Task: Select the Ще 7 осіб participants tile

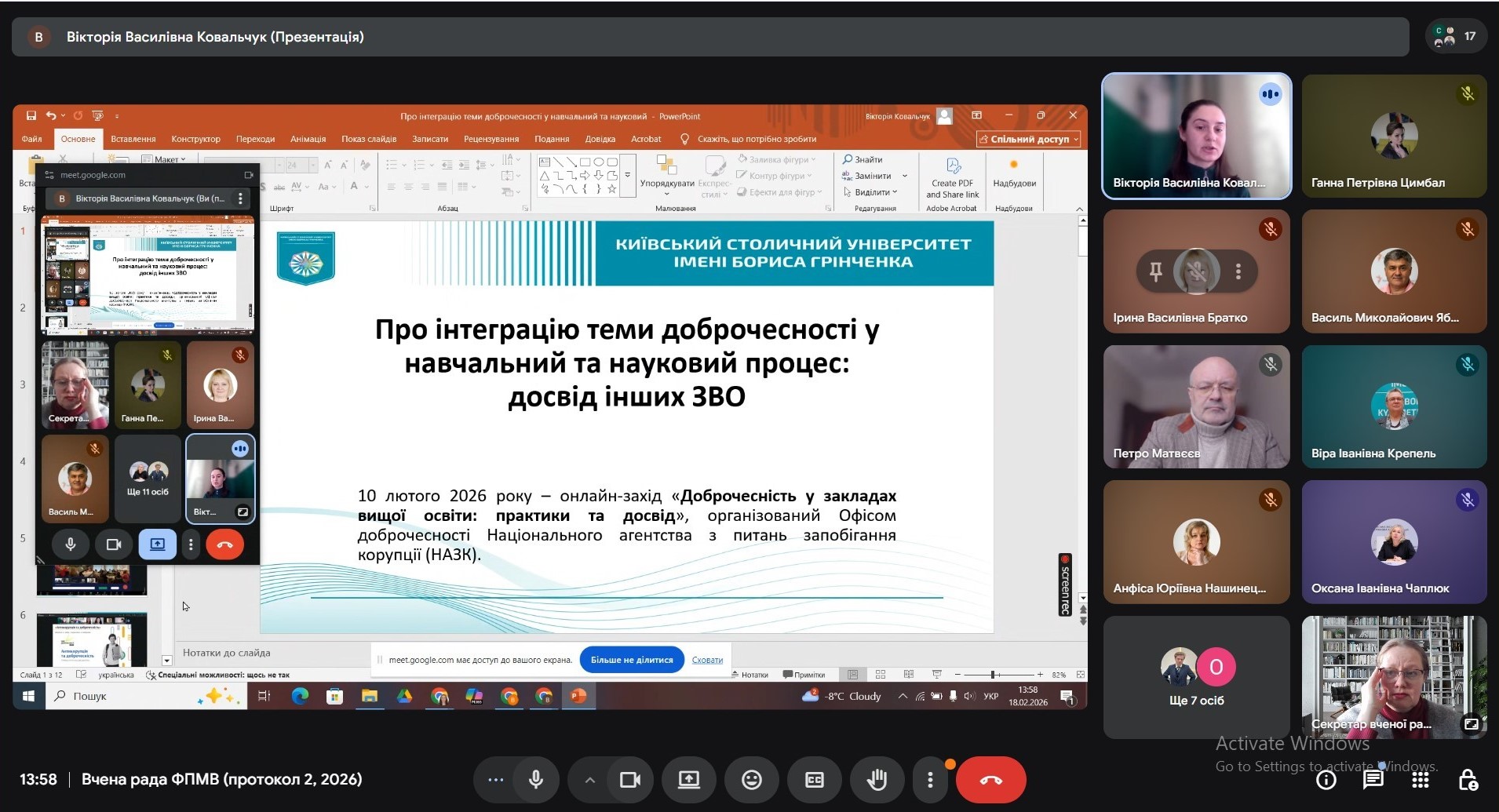Action: [1196, 678]
